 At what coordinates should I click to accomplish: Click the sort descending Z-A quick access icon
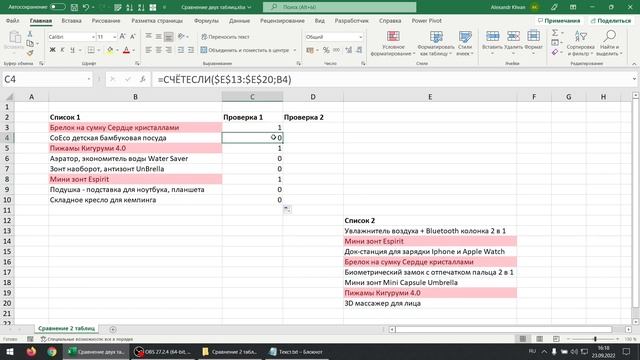pos(141,7)
